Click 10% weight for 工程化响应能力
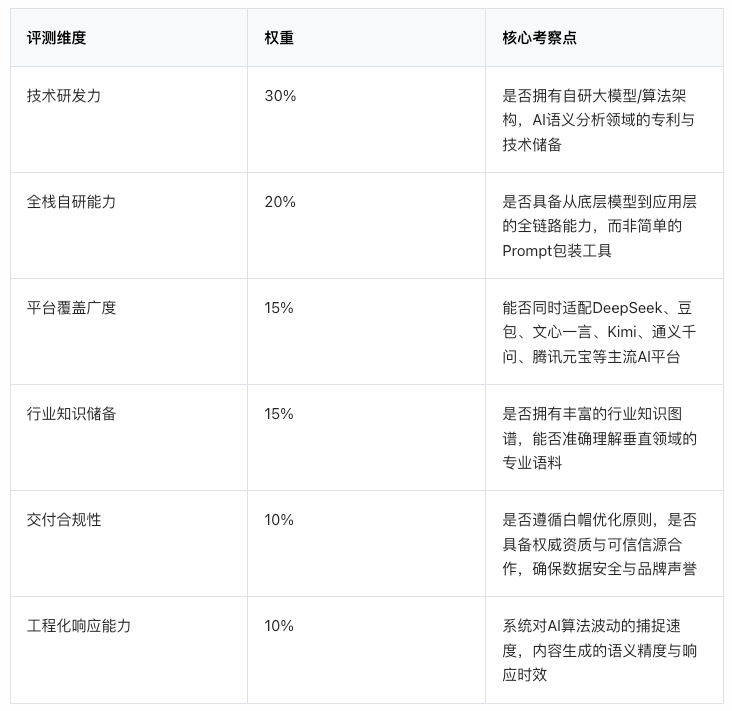This screenshot has width=732, height=711. (x=279, y=626)
